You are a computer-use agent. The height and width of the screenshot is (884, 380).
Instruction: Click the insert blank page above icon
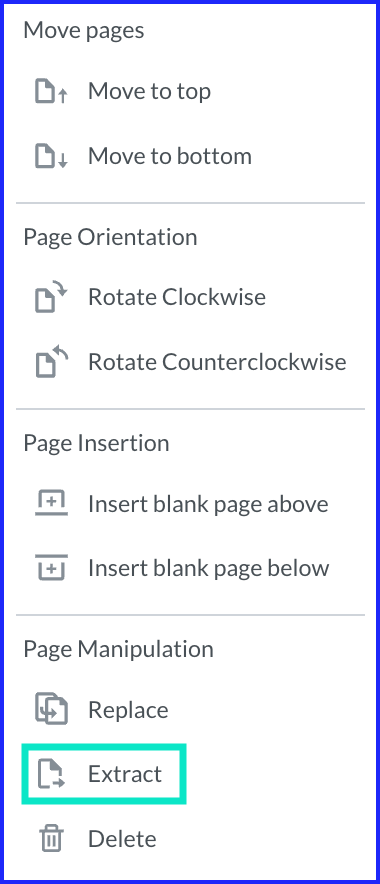[x=51, y=503]
